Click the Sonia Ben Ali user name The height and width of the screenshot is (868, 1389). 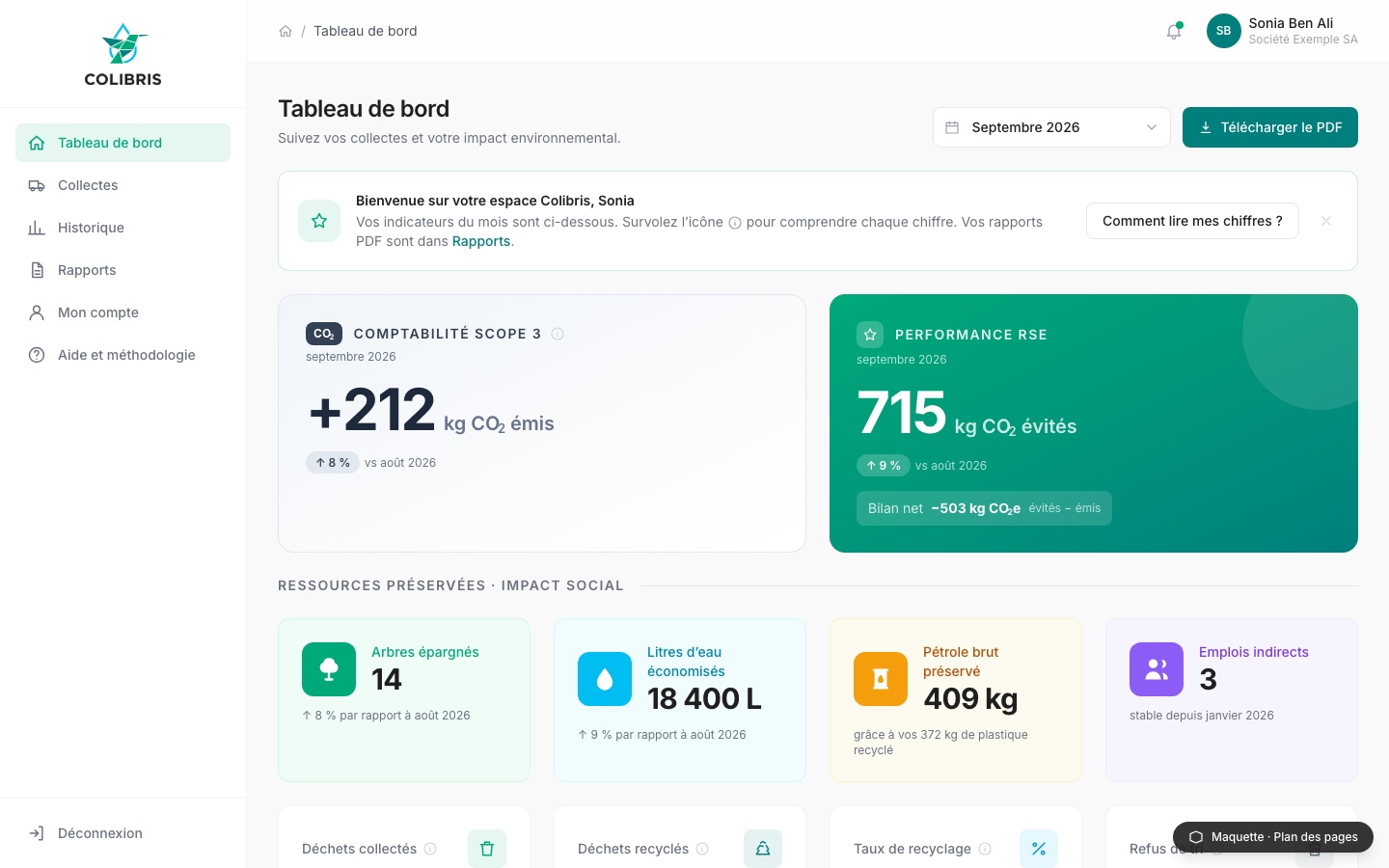coord(1291,23)
